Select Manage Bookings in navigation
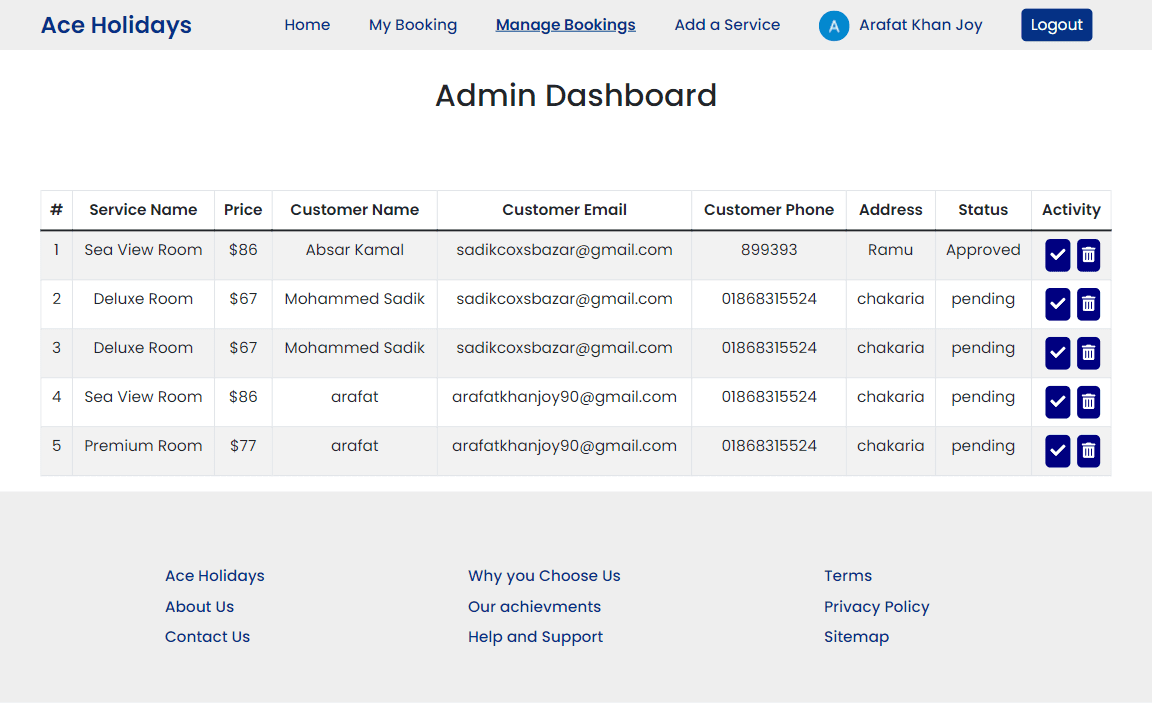The width and height of the screenshot is (1152, 703). [565, 25]
